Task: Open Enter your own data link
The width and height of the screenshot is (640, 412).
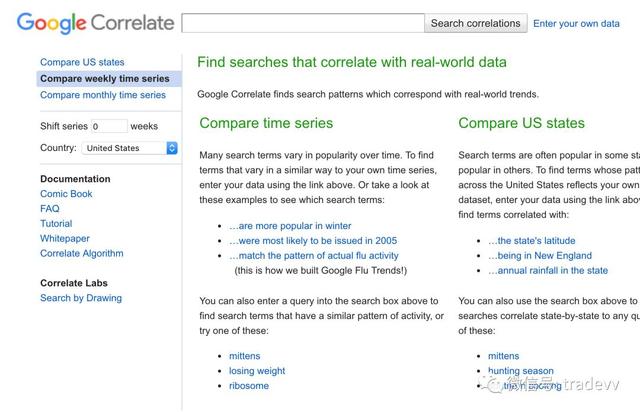Action: [x=576, y=24]
